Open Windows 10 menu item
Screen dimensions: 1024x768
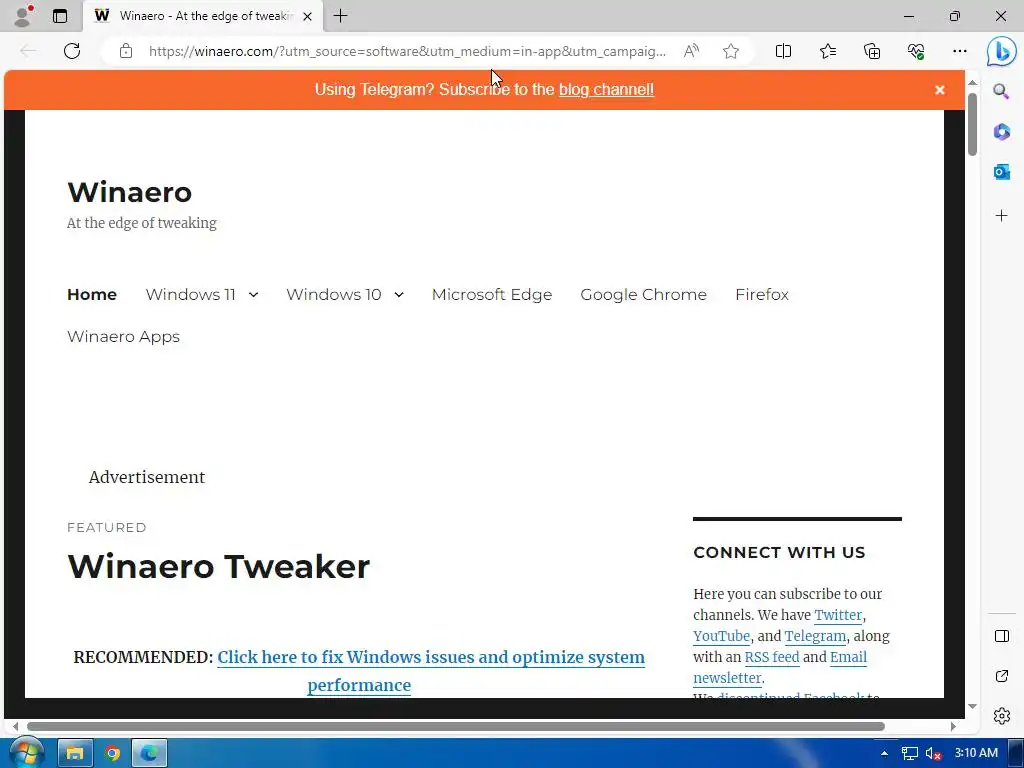pyautogui.click(x=334, y=295)
